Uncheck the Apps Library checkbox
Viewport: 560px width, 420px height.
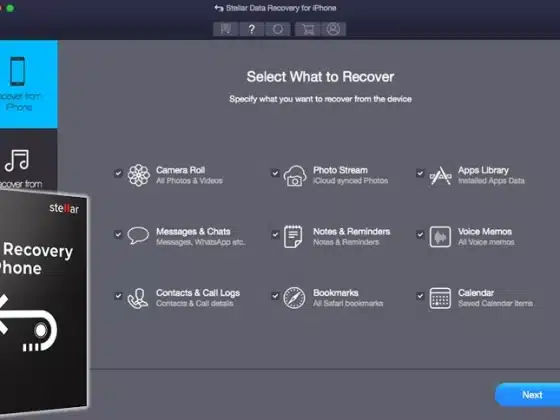pyautogui.click(x=420, y=173)
